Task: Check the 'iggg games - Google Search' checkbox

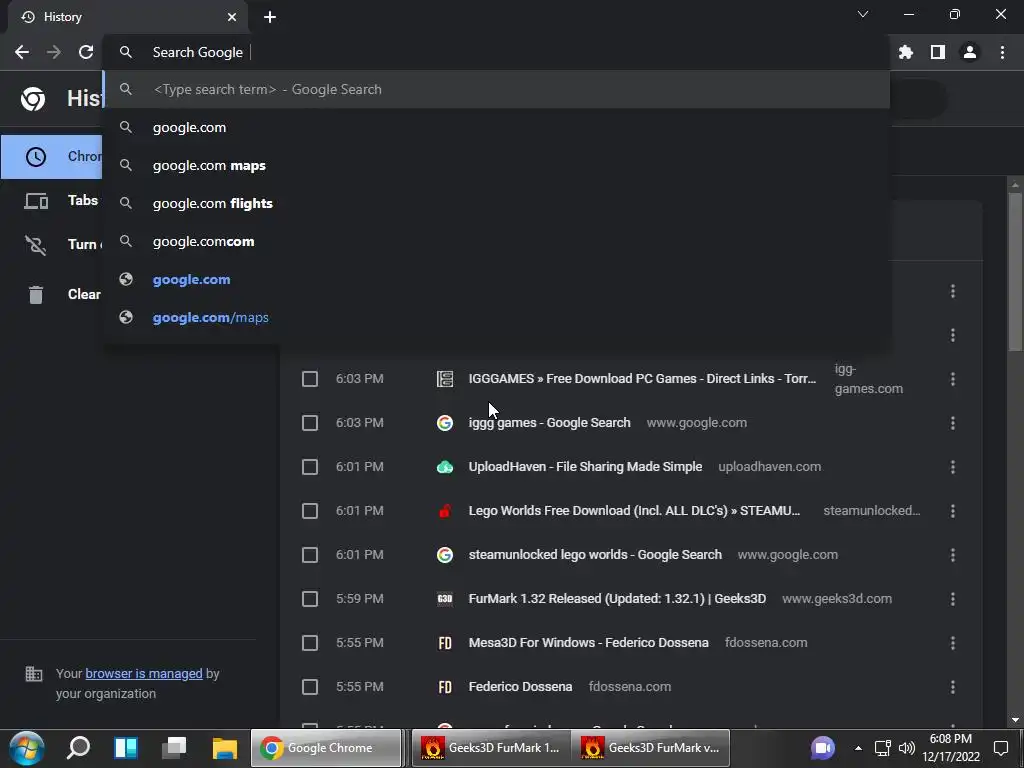Action: click(310, 423)
